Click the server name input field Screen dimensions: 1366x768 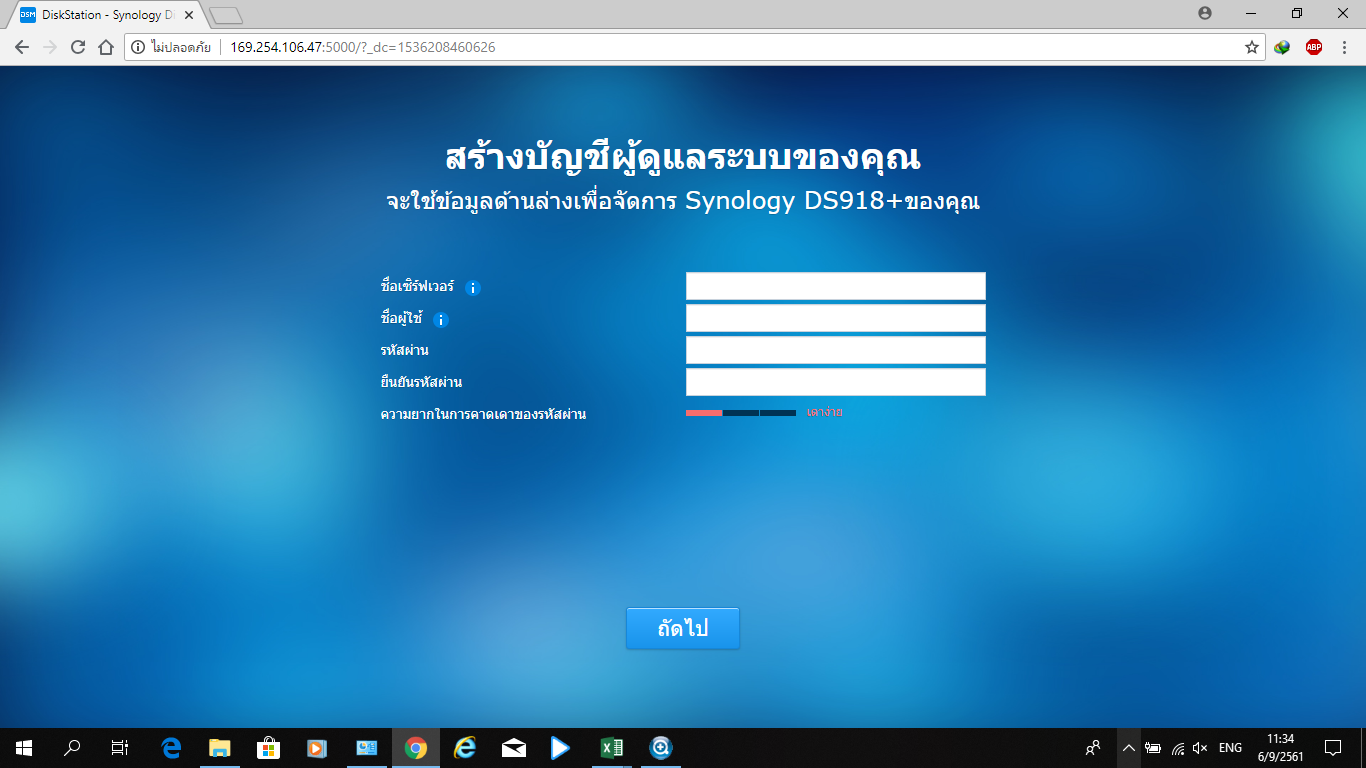coord(835,286)
